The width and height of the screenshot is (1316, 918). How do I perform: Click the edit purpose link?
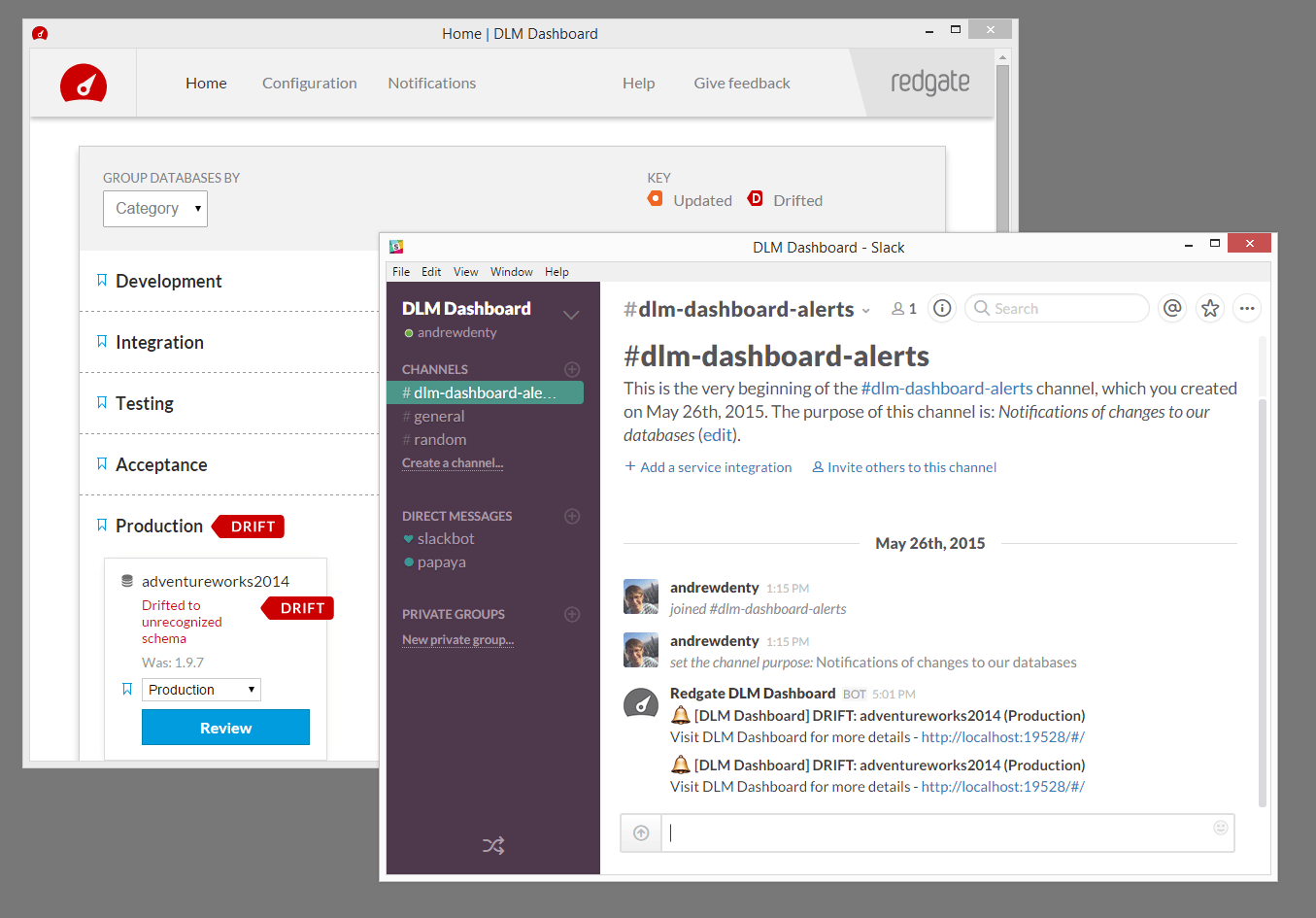717,435
